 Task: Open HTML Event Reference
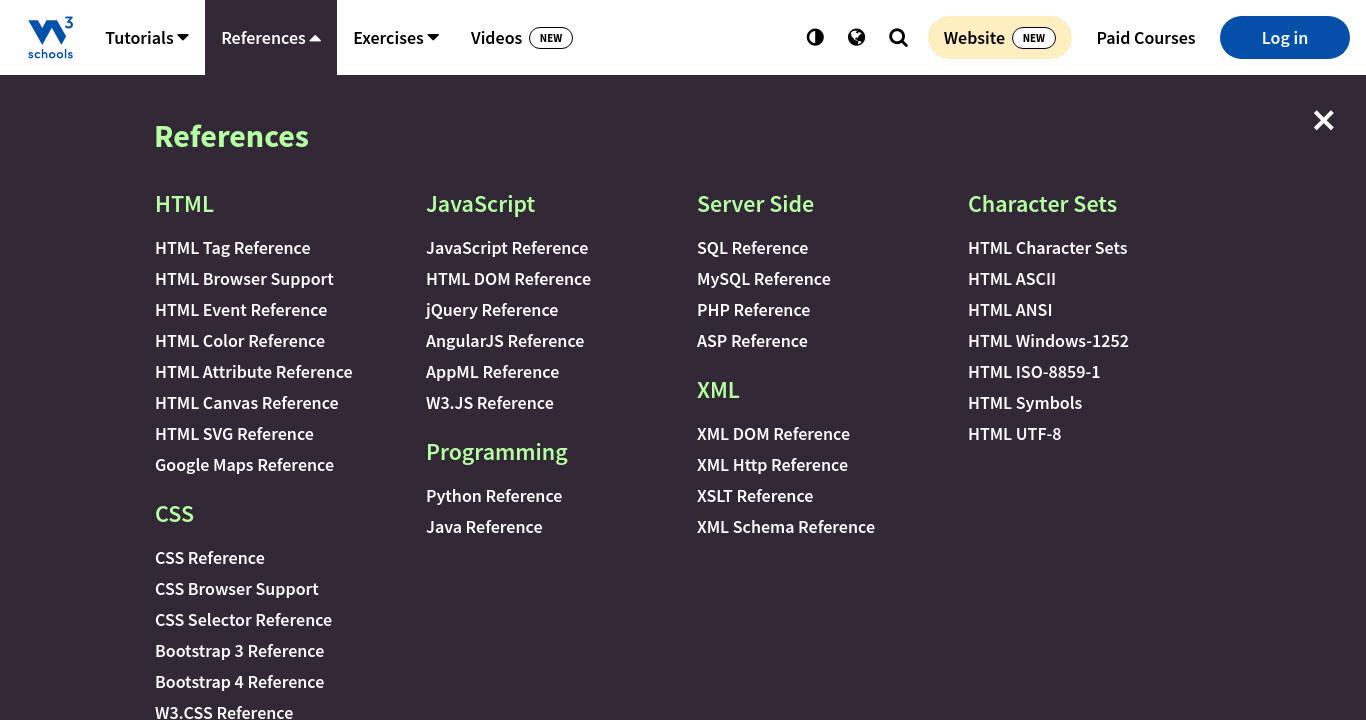[241, 310]
